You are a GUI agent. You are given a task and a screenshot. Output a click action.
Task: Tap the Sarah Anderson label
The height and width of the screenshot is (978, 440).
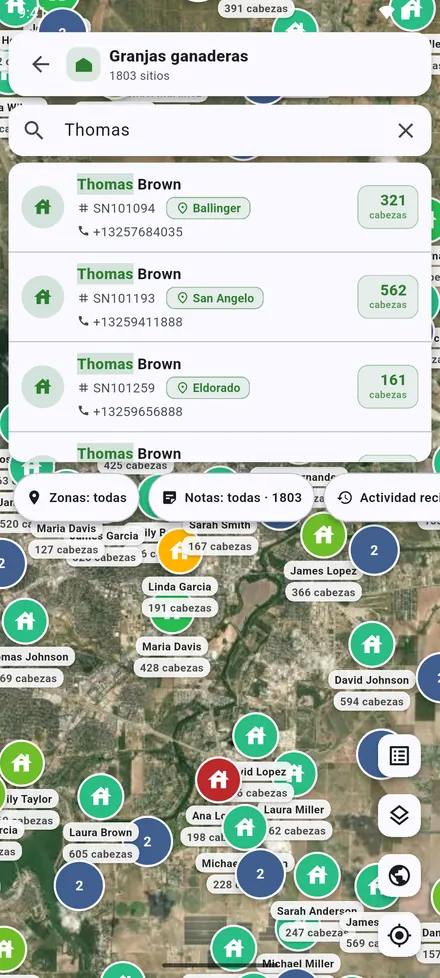coord(316,911)
